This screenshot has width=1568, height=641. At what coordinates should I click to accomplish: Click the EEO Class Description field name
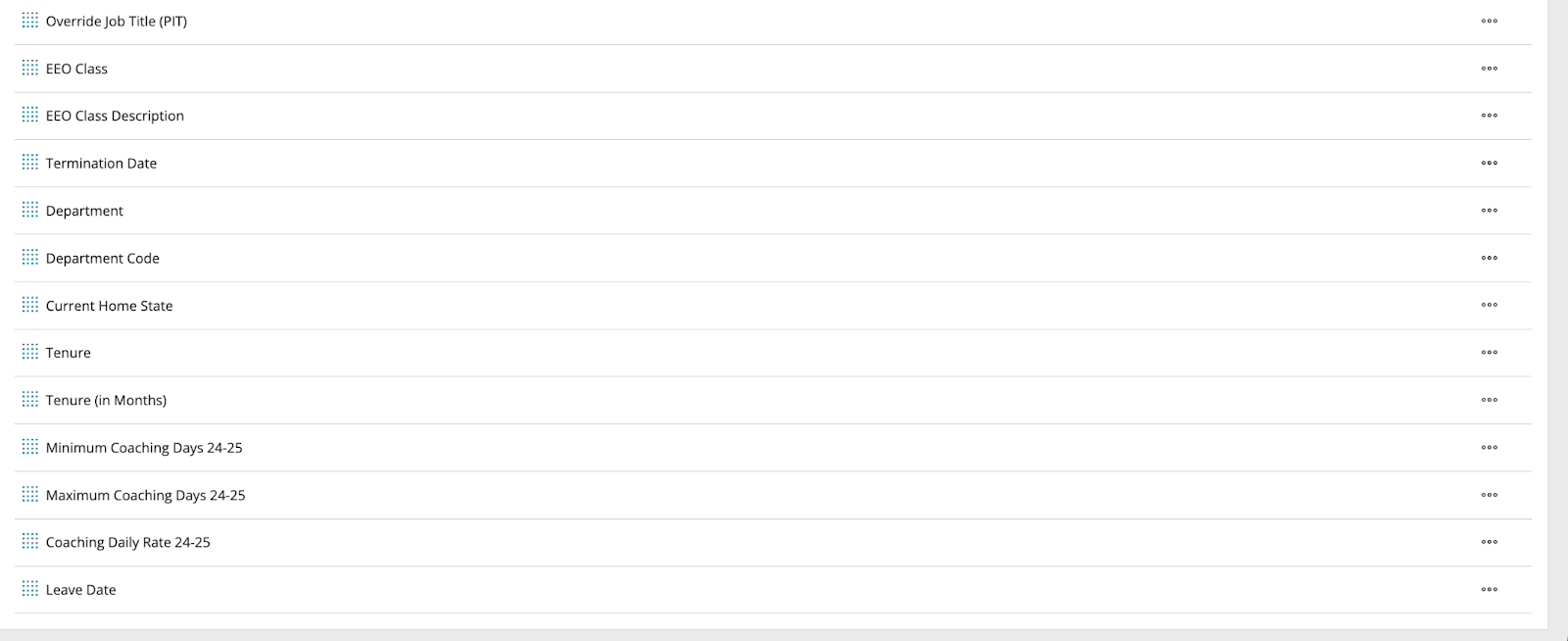pos(115,116)
